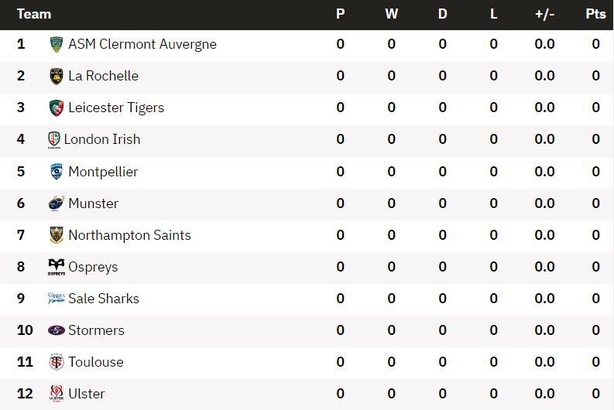The width and height of the screenshot is (614, 410).
Task: Sort table by the Pts column header
Action: point(596,14)
